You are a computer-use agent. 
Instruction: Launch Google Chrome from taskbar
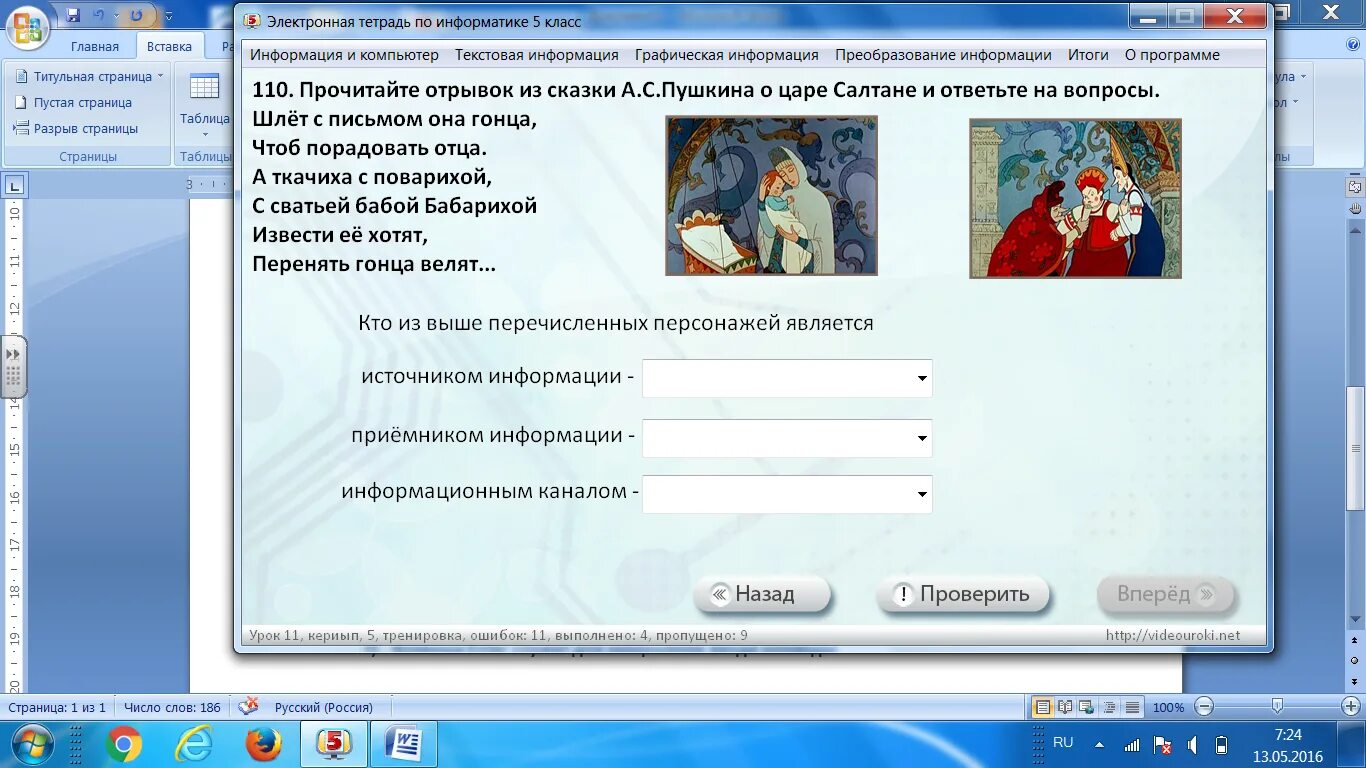pos(125,744)
